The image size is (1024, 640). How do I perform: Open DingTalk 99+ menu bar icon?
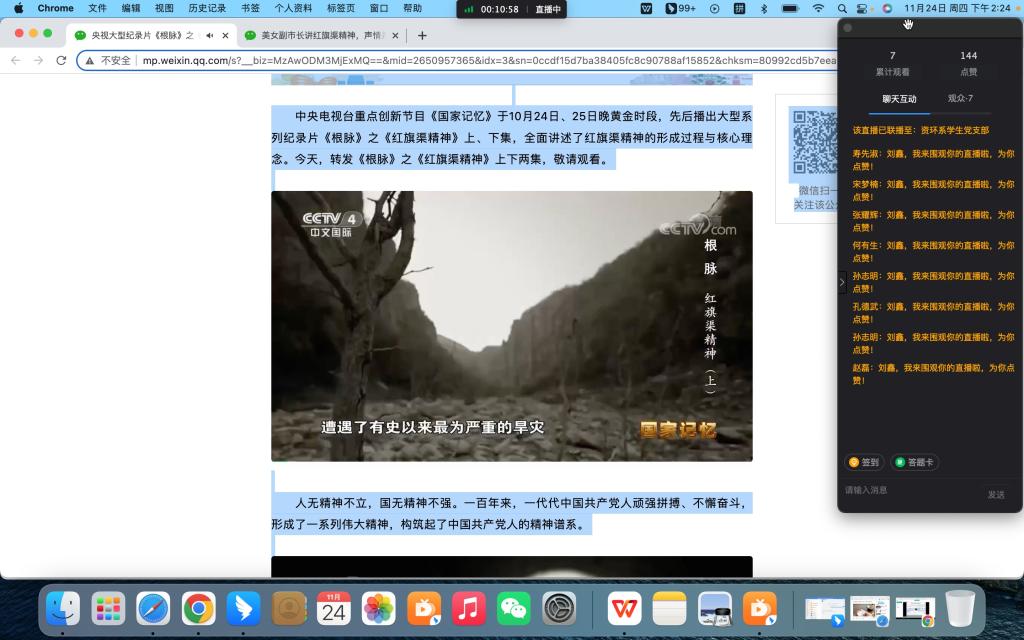(680, 8)
